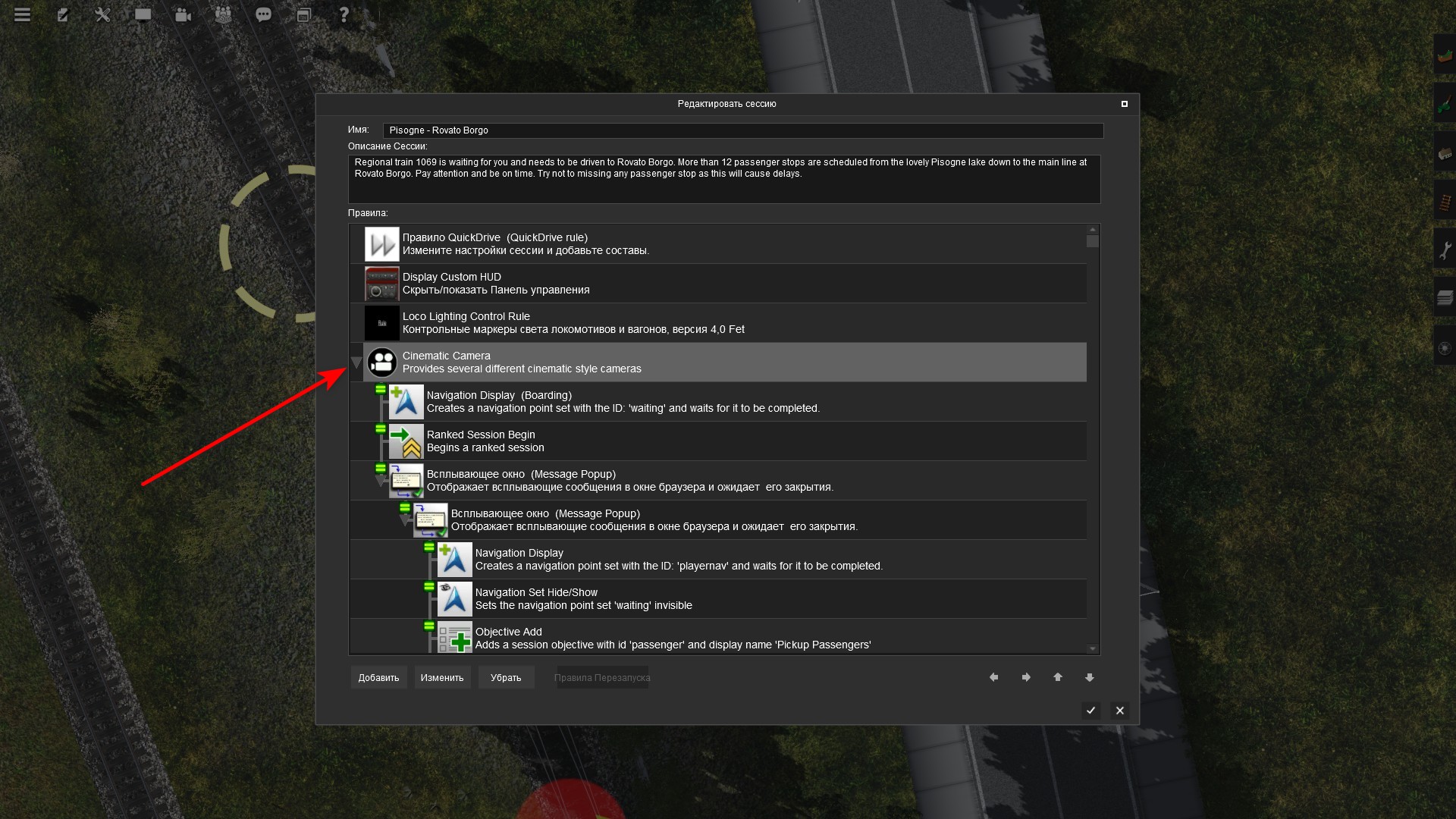Screen dimensions: 1456x819
Task: Click green status badge on Navigation Set Hide/Show
Action: pyautogui.click(x=429, y=586)
